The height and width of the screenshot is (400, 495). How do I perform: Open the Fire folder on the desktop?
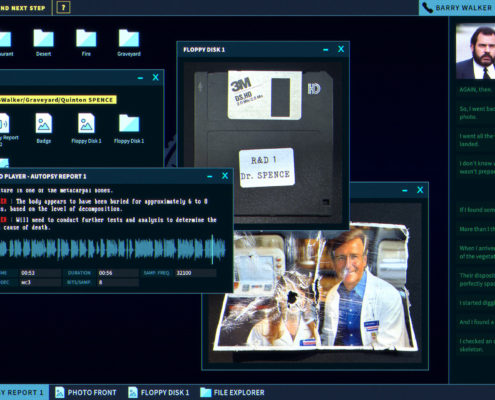pyautogui.click(x=86, y=43)
